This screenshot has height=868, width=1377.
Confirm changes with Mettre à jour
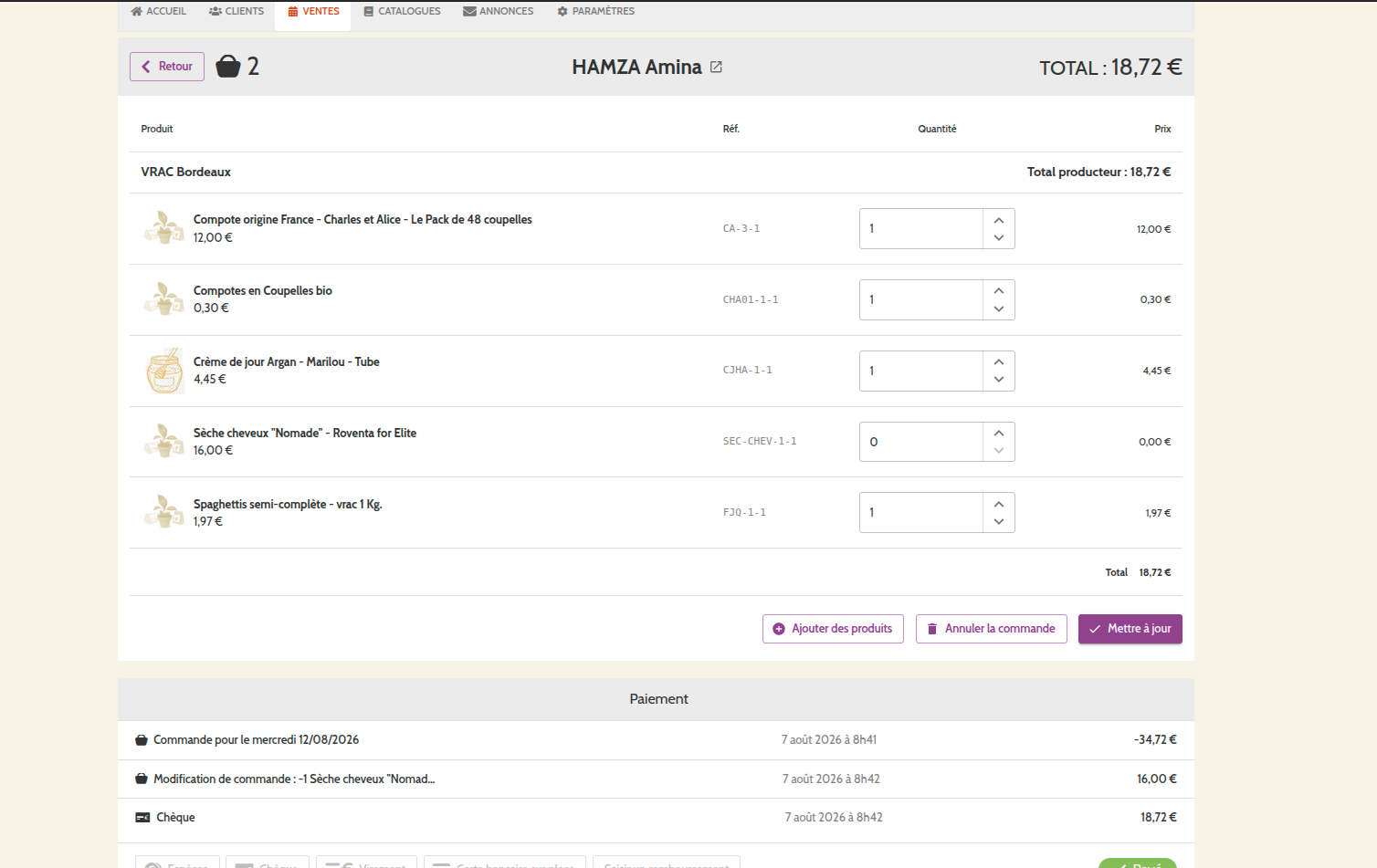[1130, 629]
